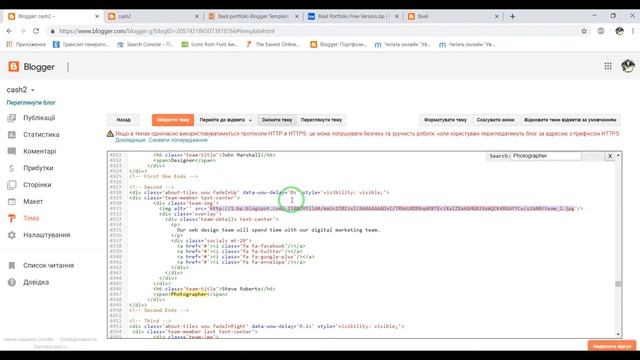Click the Blogger logo icon
The image size is (640, 360).
13,67
